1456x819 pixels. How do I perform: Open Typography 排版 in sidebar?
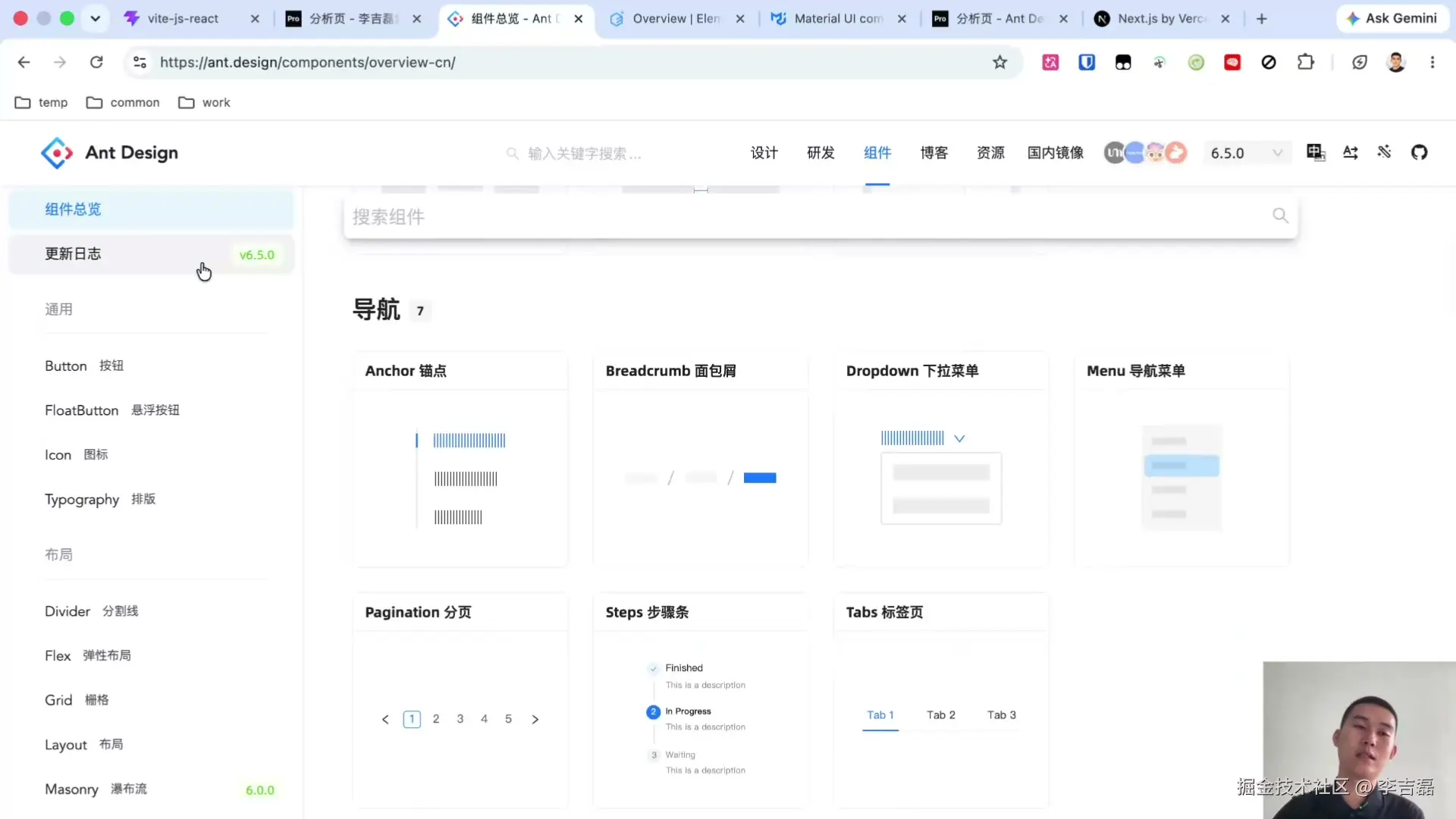pyautogui.click(x=151, y=499)
